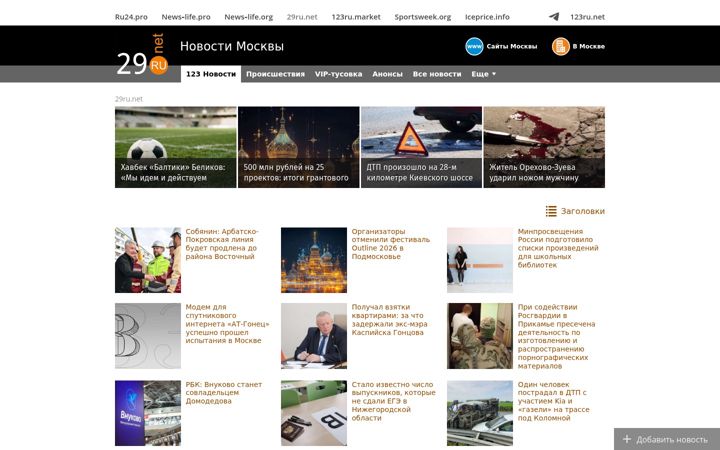Open headline Получал взятки квартирами
This screenshot has width=720, height=450.
[389, 320]
